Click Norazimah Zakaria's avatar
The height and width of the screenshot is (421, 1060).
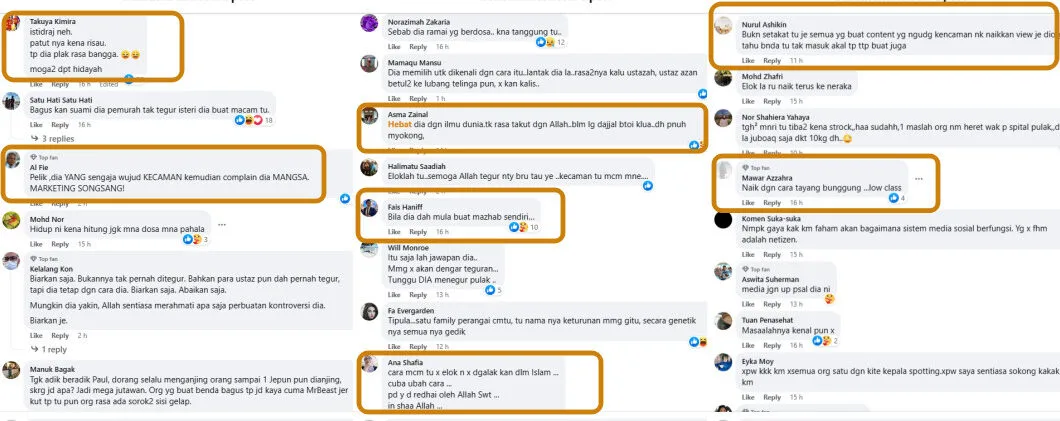(369, 24)
